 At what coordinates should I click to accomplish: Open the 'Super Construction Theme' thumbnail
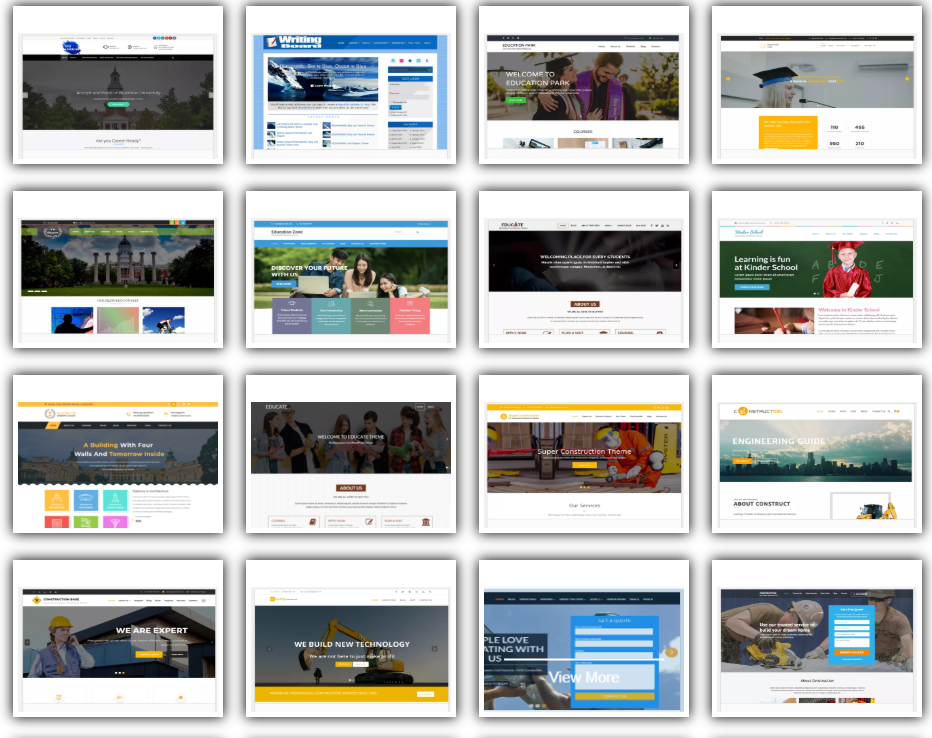pyautogui.click(x=584, y=453)
